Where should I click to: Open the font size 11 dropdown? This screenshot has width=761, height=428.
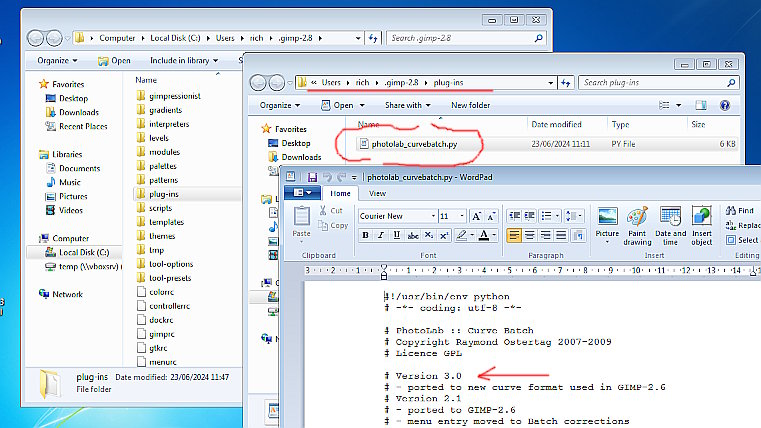click(x=462, y=216)
